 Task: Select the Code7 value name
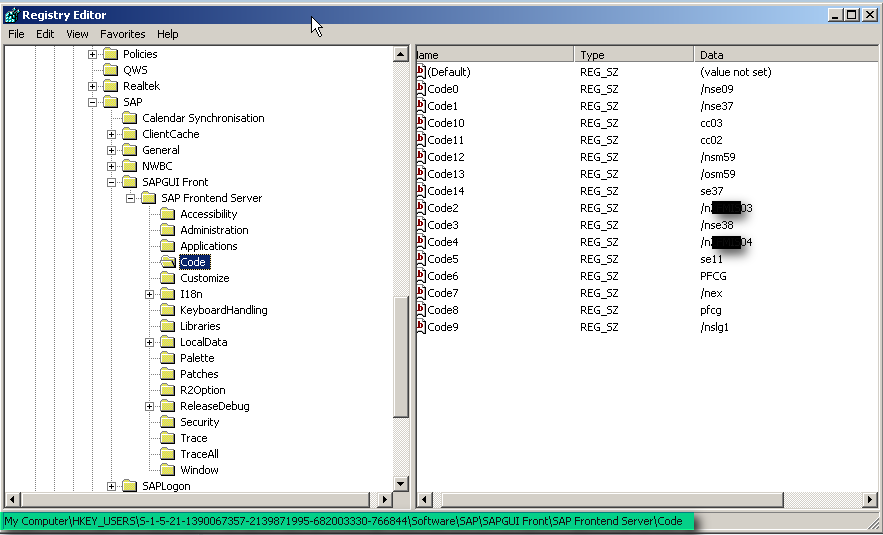click(443, 293)
